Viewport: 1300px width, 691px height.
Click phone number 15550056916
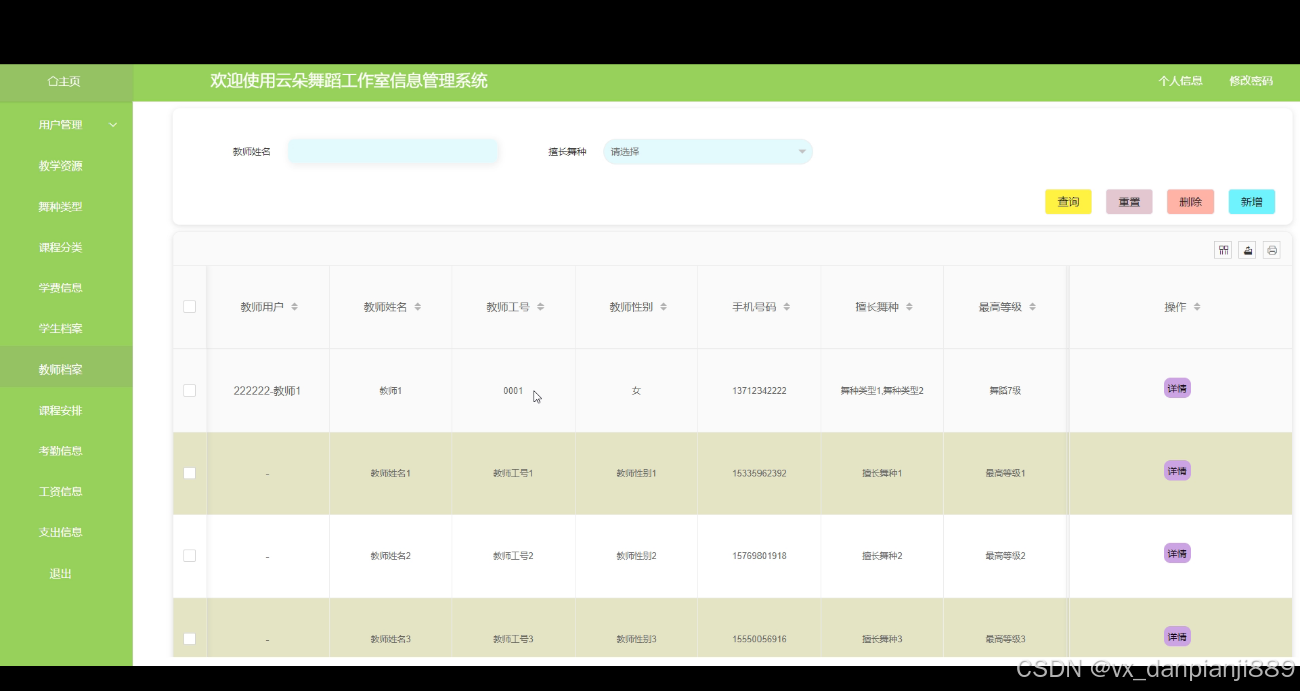pos(759,639)
